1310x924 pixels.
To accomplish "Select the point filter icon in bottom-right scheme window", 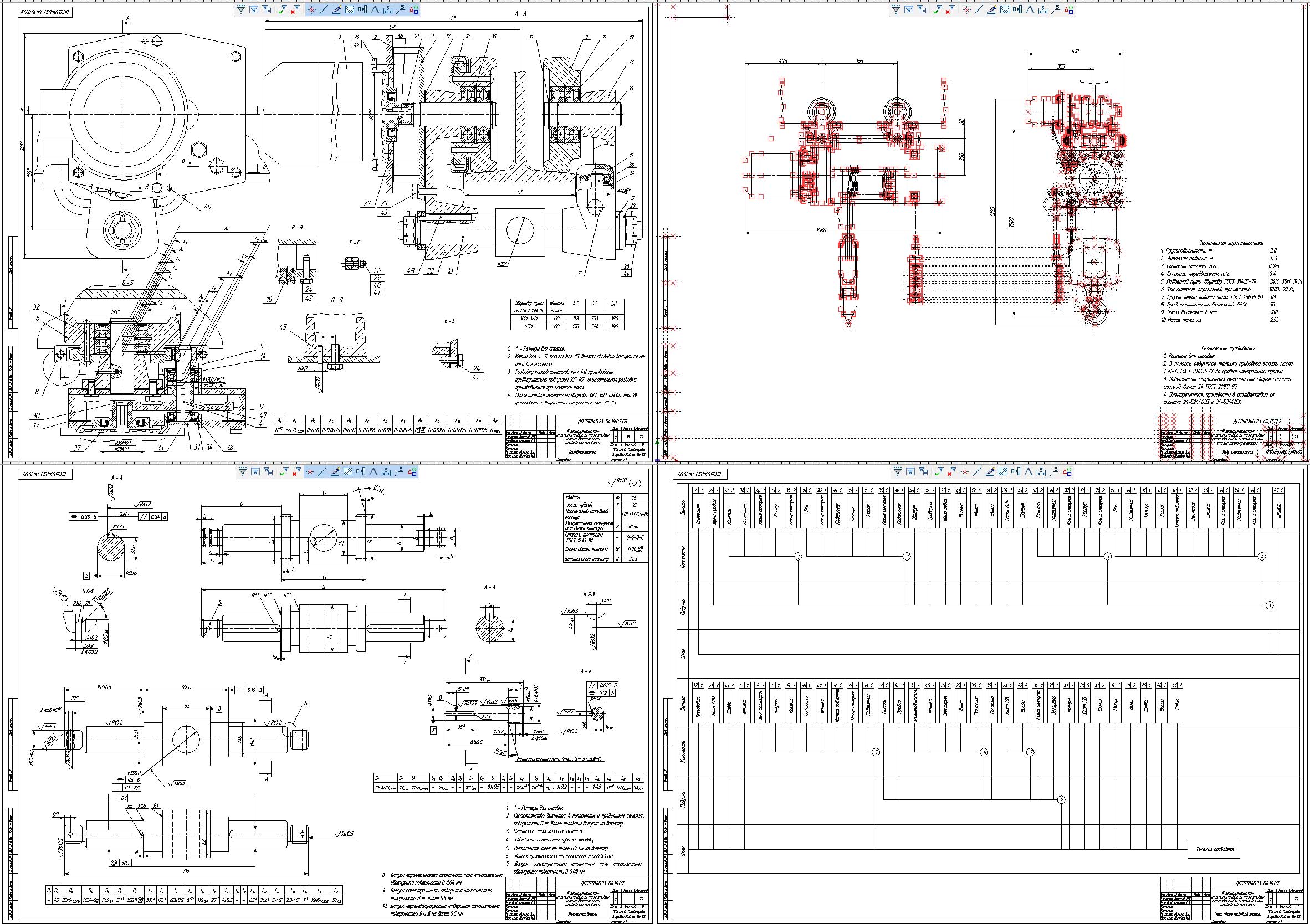I will coord(965,472).
